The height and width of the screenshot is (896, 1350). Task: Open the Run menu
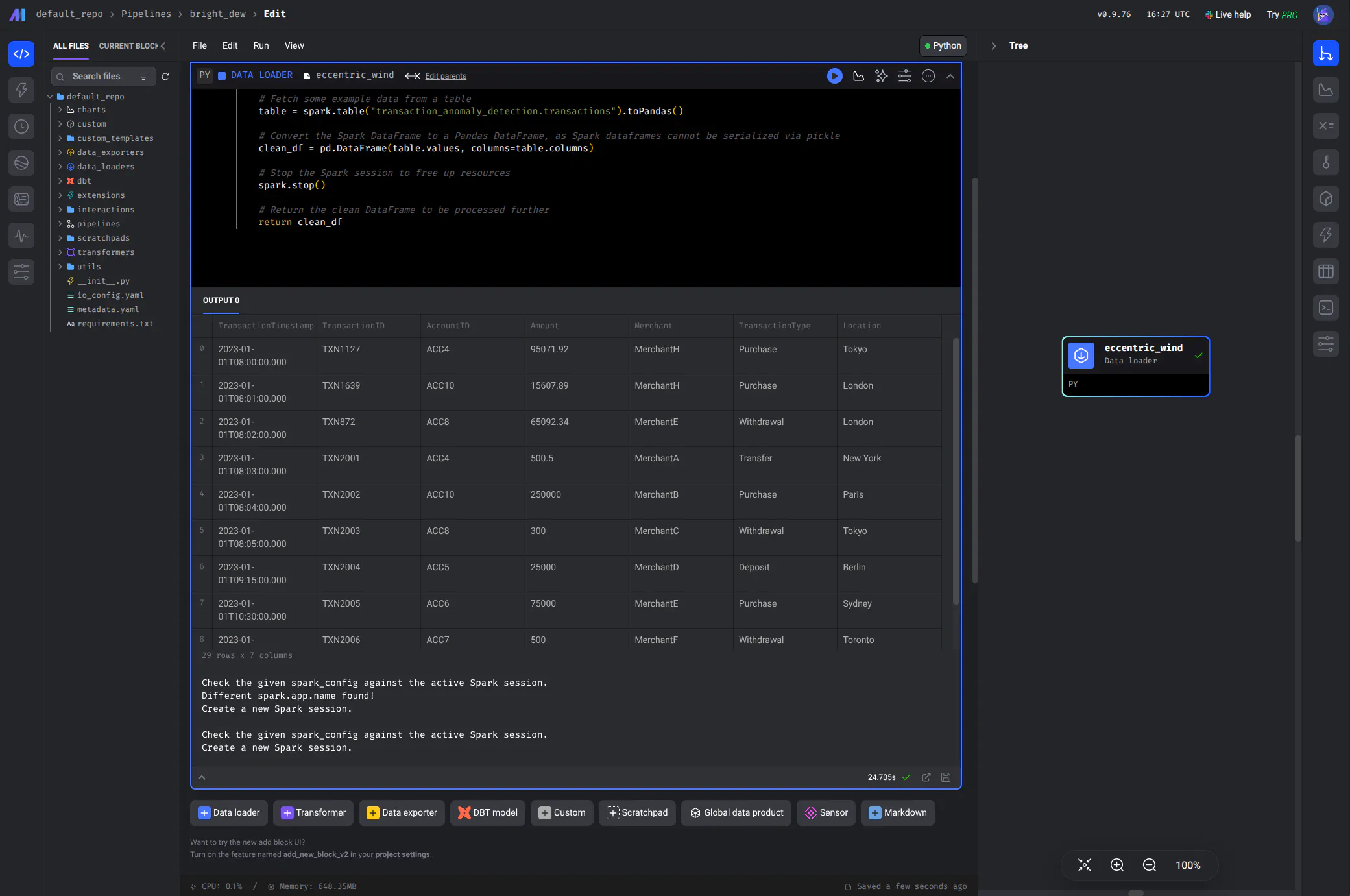261,46
